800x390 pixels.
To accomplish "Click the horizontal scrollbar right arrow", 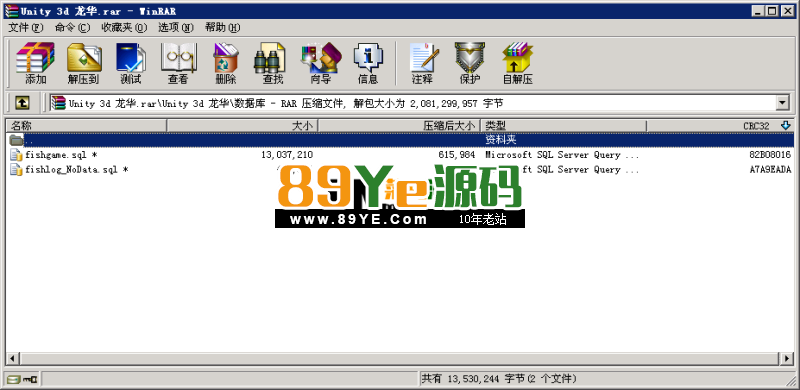I will point(787,358).
